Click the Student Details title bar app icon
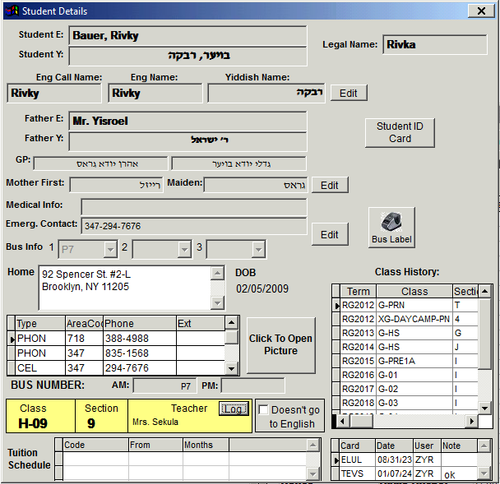The height and width of the screenshot is (484, 500). (x=12, y=11)
